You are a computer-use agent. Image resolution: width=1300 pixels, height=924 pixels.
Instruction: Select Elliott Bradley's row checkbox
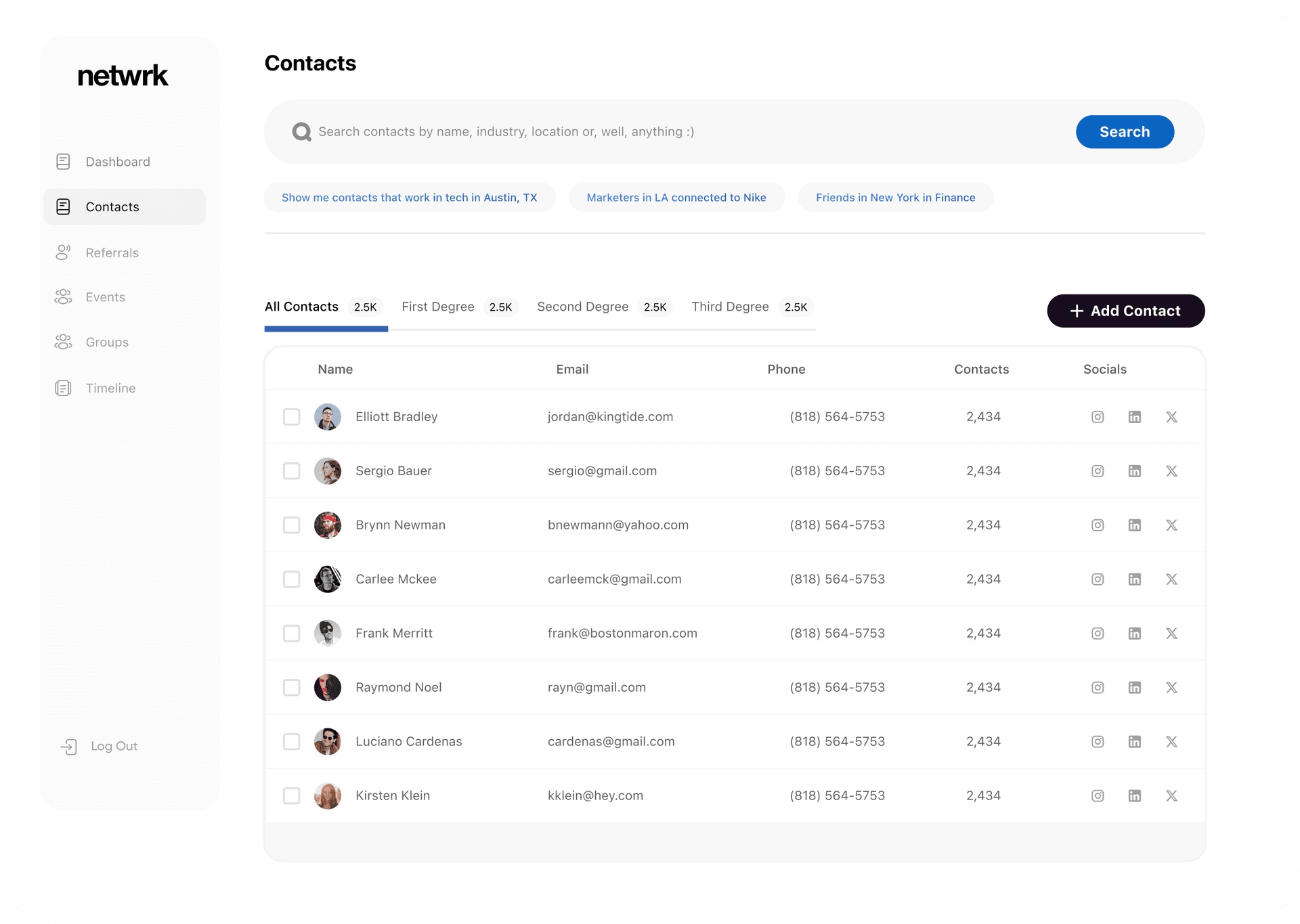point(292,417)
